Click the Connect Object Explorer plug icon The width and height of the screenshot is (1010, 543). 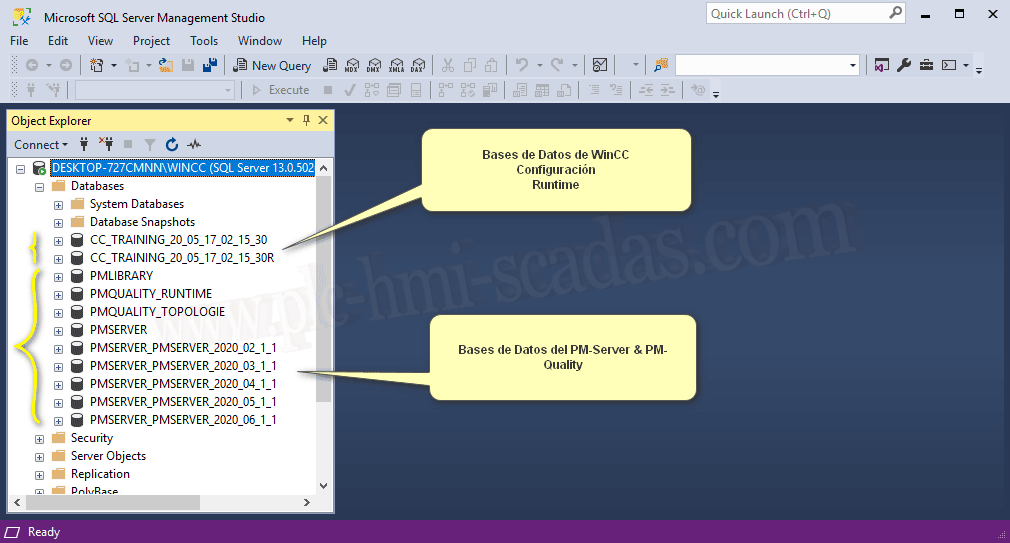84,145
